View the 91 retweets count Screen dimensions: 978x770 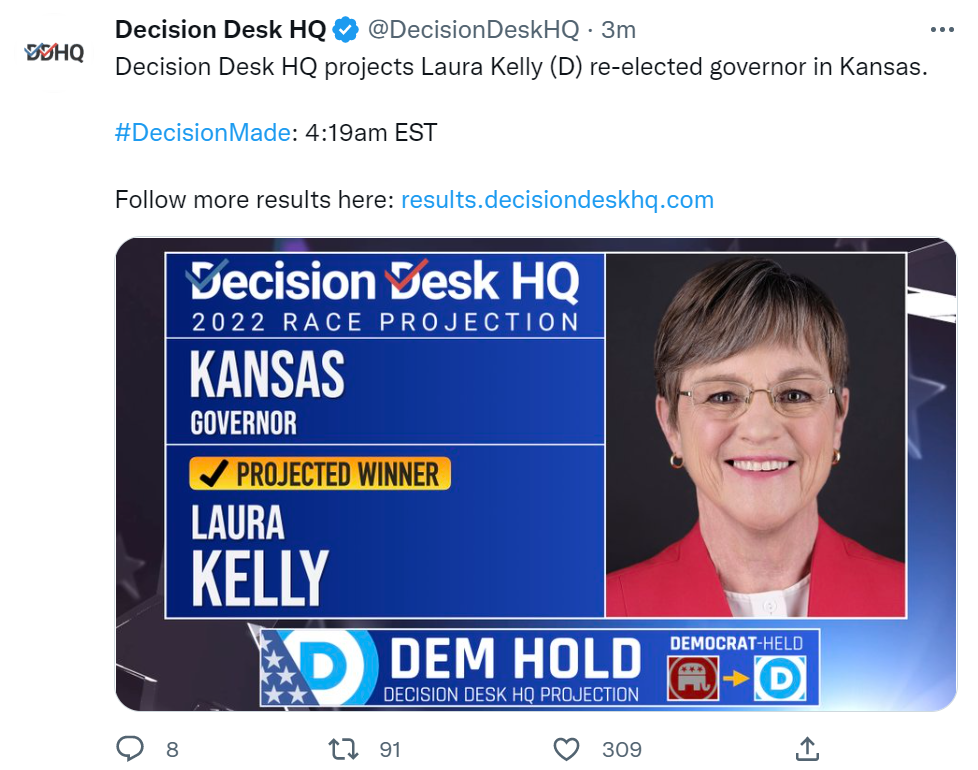(390, 749)
